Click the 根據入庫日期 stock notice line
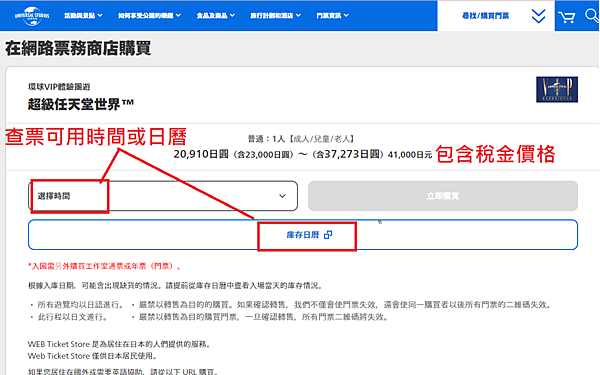Viewport: 600px width, 375px height. tap(176, 286)
